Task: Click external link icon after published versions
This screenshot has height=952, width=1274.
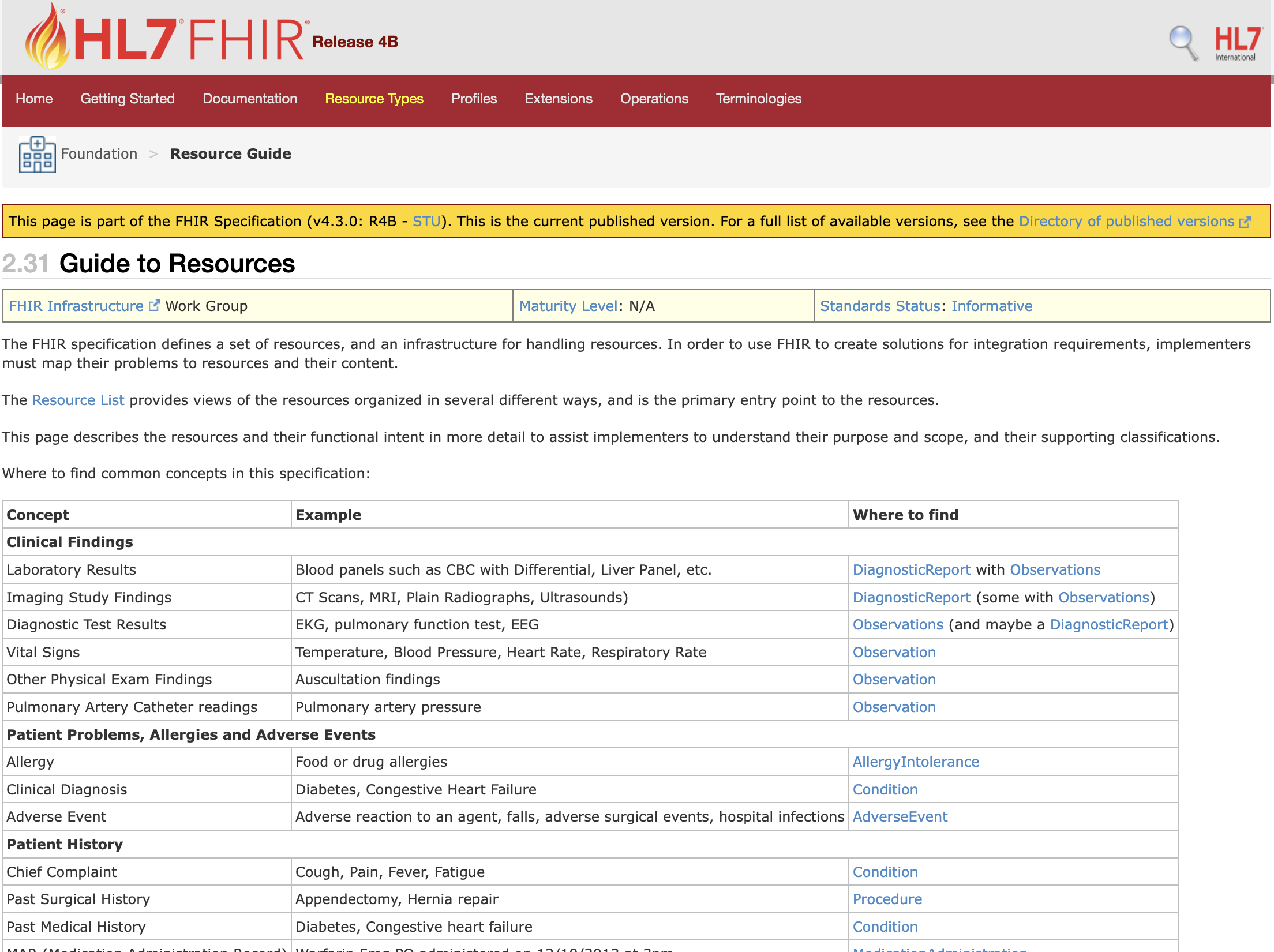Action: coord(1245,222)
